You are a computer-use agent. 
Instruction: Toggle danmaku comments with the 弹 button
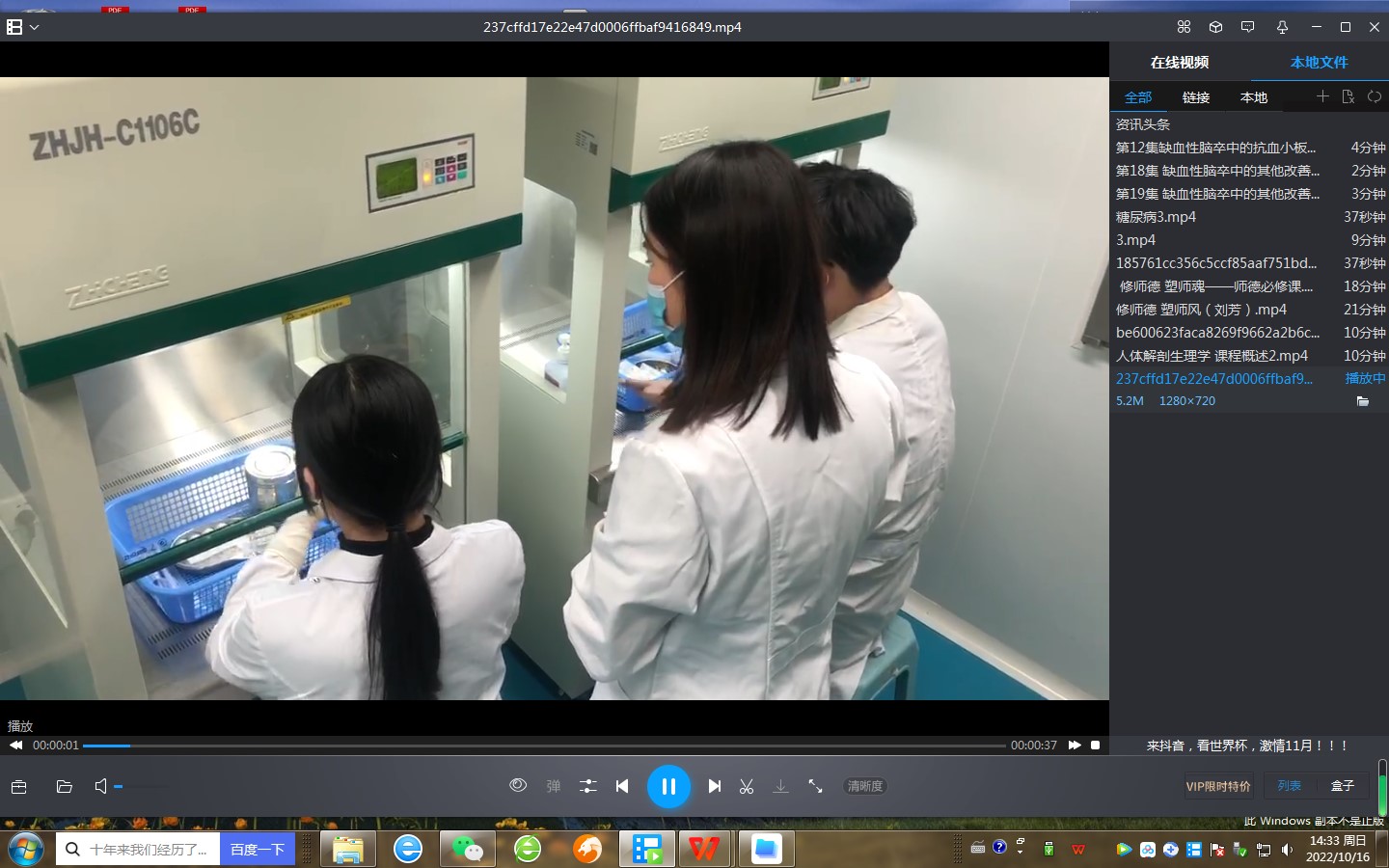pos(554,786)
